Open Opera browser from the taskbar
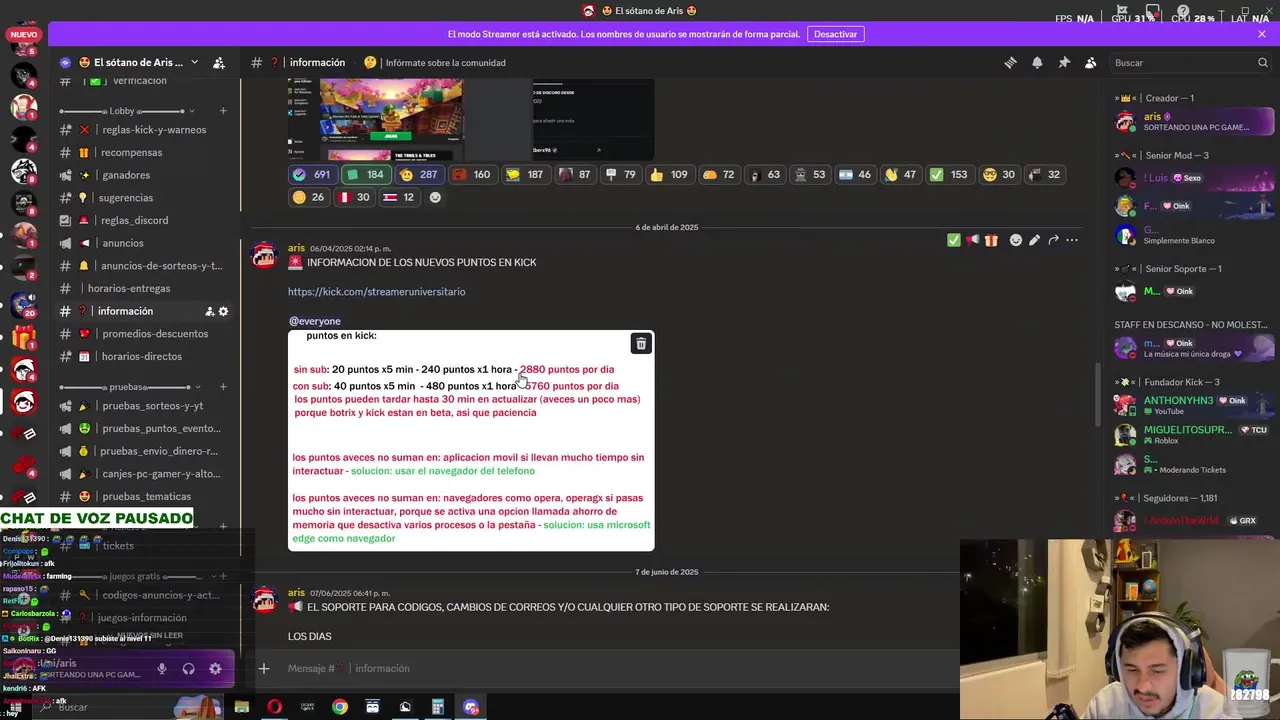Viewport: 1280px width, 720px height. coord(274,707)
